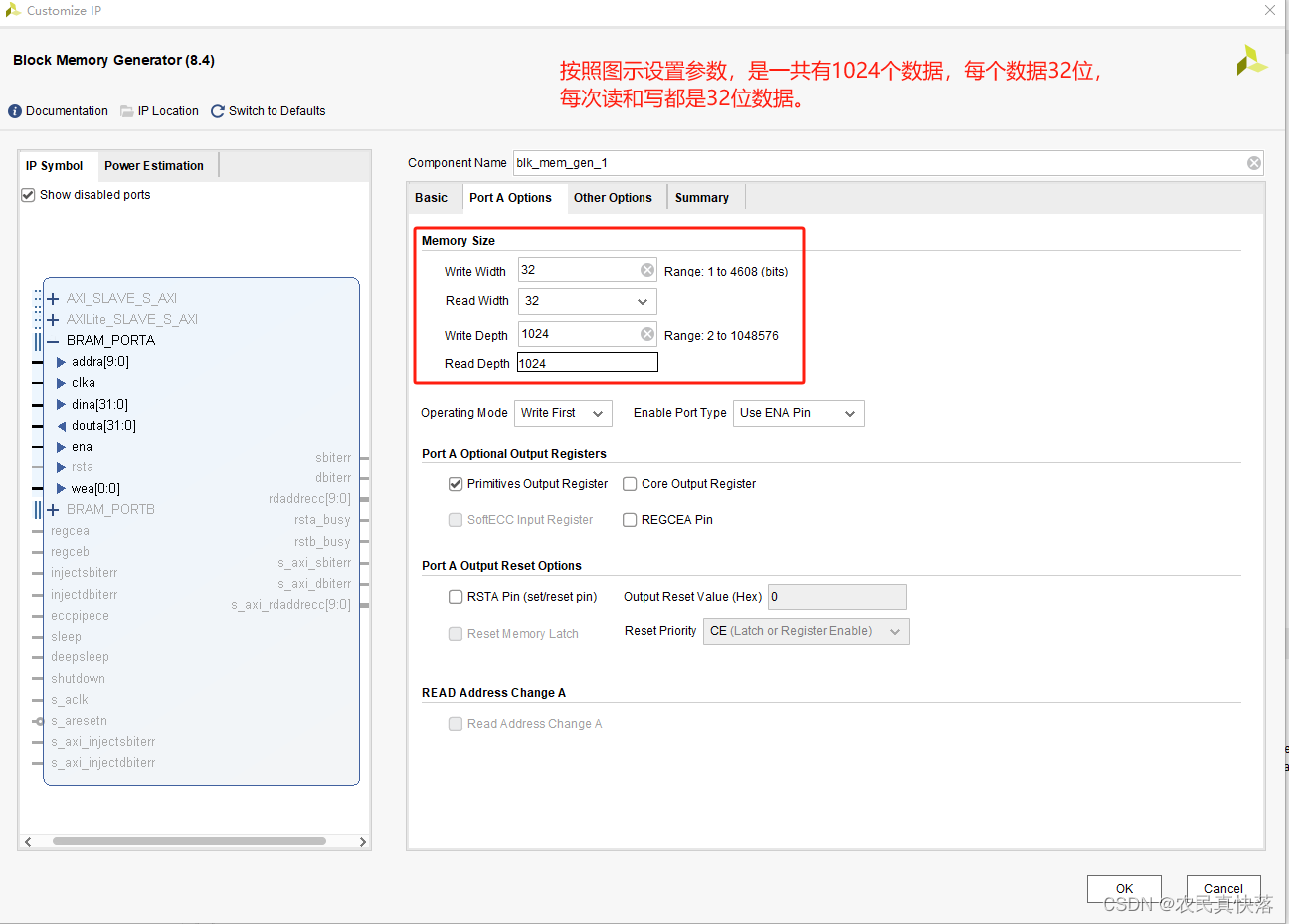Click the OK button

1124,888
